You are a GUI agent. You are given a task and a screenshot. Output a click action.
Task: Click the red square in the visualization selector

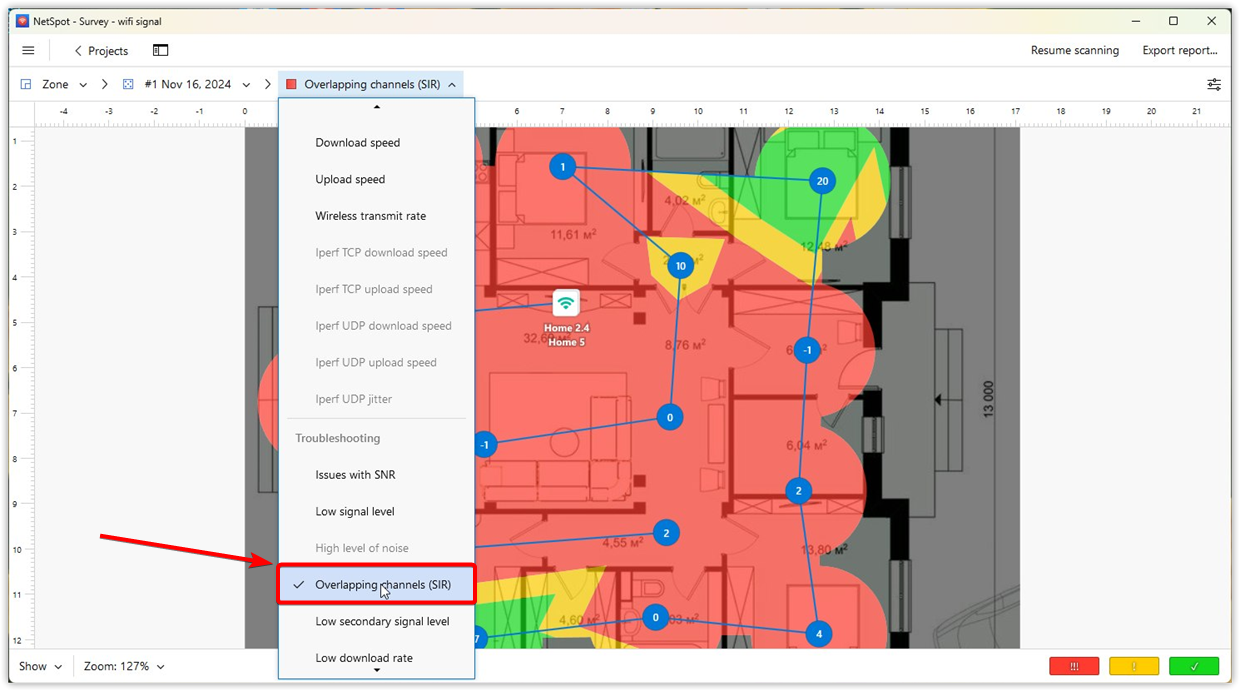click(290, 84)
